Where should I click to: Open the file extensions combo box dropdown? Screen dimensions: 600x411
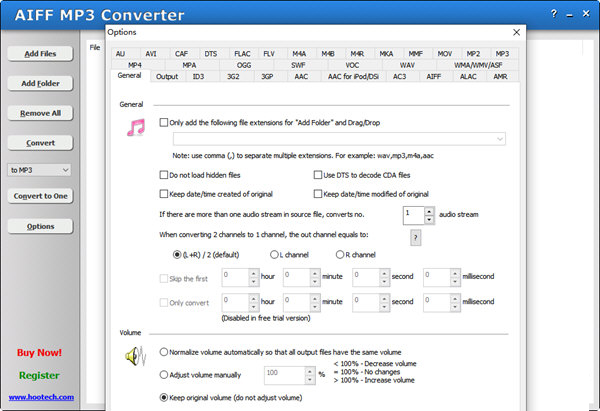pyautogui.click(x=500, y=139)
